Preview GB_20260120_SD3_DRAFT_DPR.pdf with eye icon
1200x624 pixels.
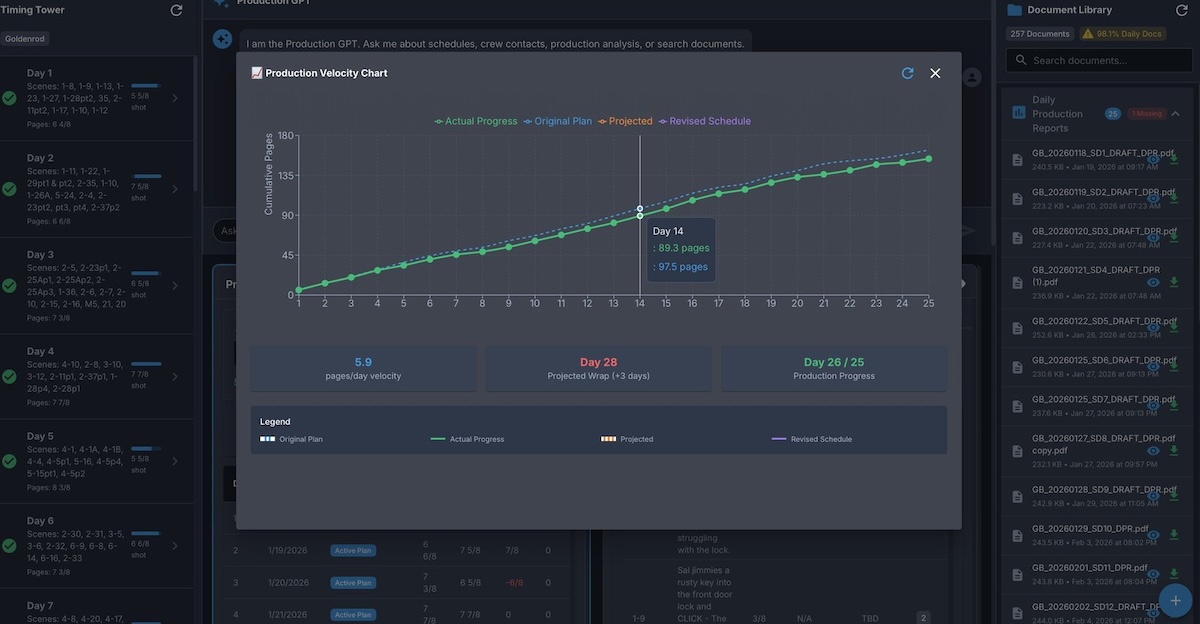click(1153, 237)
